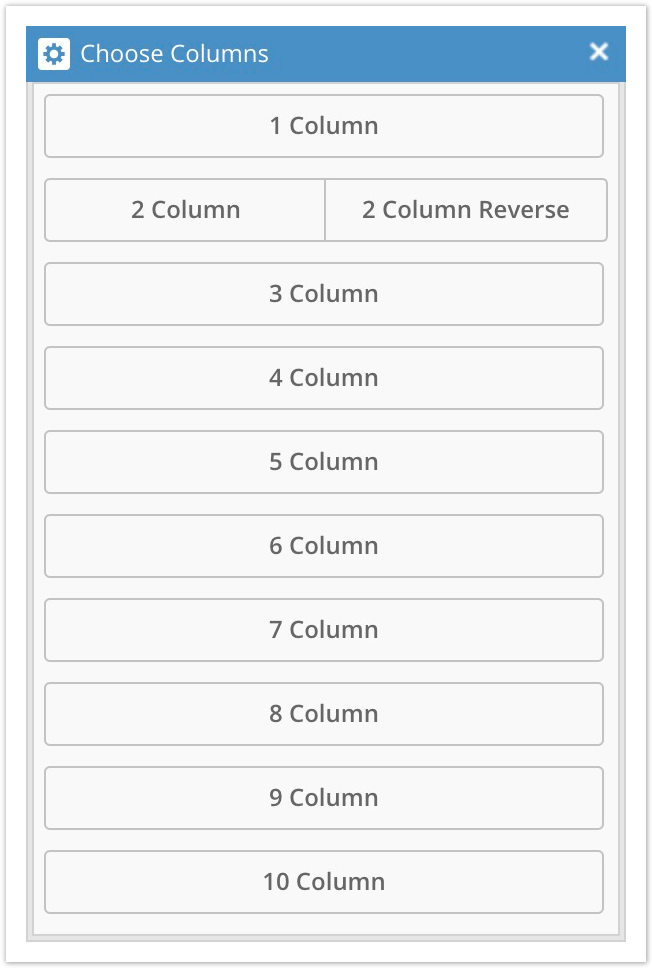Click the Choose Columns title text
Image resolution: width=652 pixels, height=968 pixels.
coord(174,54)
